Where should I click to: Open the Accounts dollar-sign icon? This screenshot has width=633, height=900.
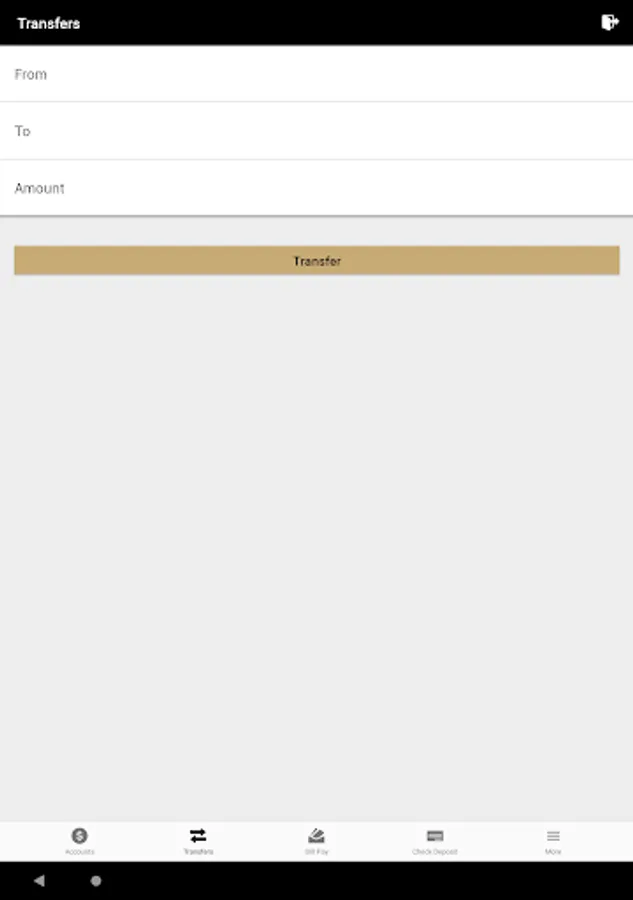coord(80,836)
